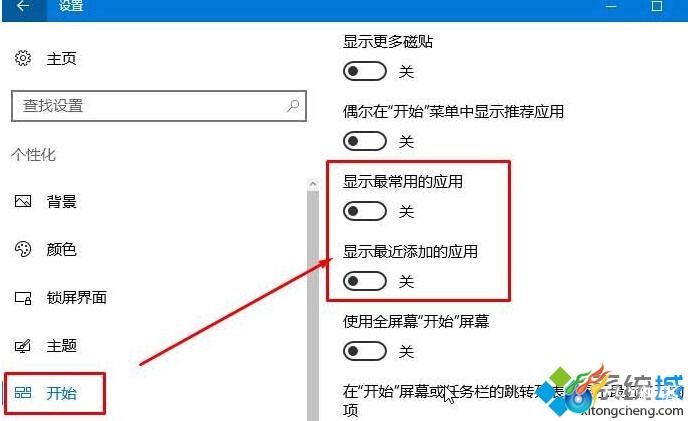Toggle 显示最常用的应用 switch
The height and width of the screenshot is (421, 688).
pos(365,211)
